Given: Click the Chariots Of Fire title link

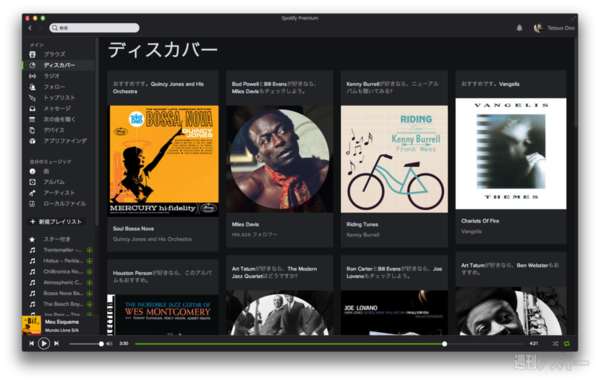Looking at the screenshot, I should [480, 221].
